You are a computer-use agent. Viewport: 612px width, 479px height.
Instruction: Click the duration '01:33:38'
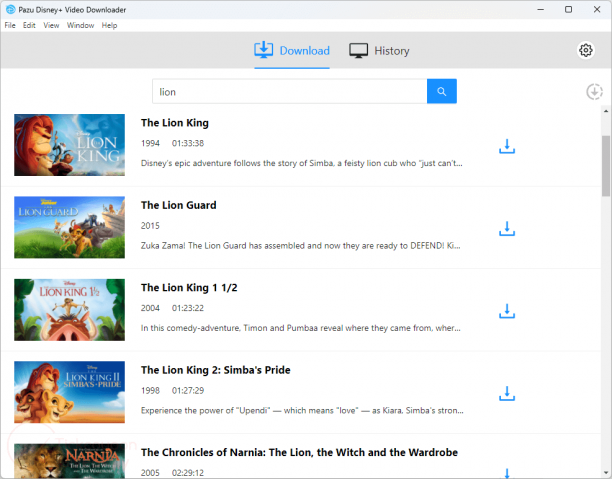188,143
